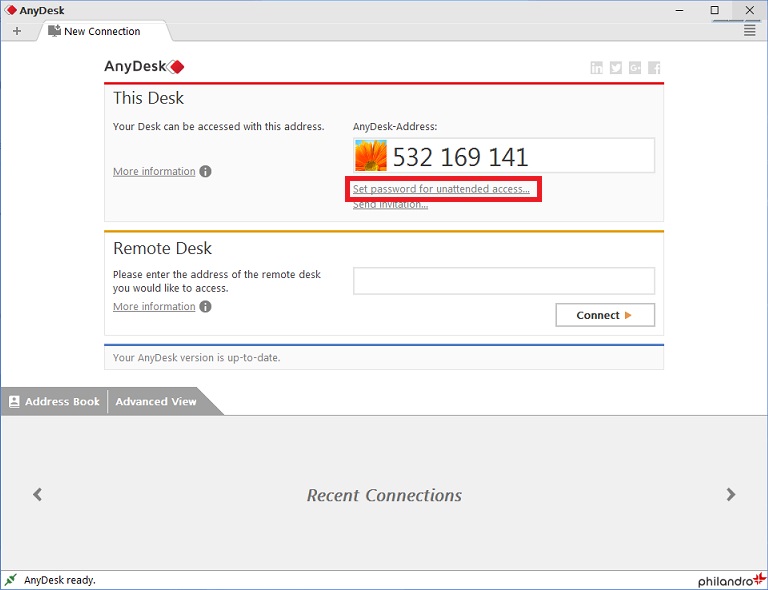Click AnyDesk title bar app icon
The image size is (768, 590).
coord(10,10)
